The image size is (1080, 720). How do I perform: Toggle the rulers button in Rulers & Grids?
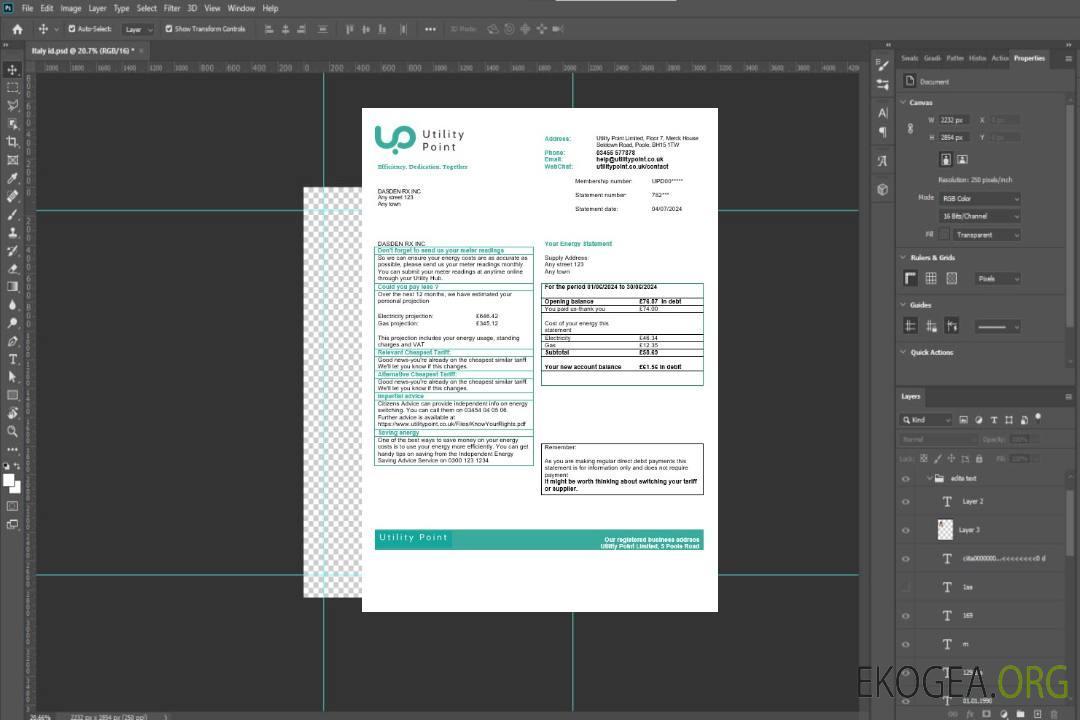point(911,278)
